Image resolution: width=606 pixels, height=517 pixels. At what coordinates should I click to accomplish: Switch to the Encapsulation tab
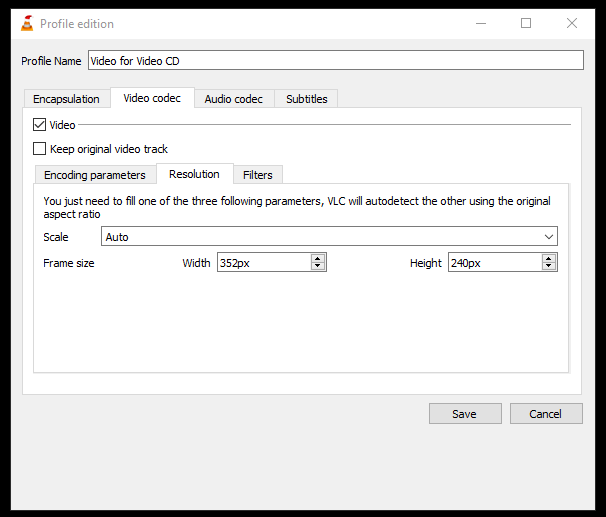pos(66,99)
